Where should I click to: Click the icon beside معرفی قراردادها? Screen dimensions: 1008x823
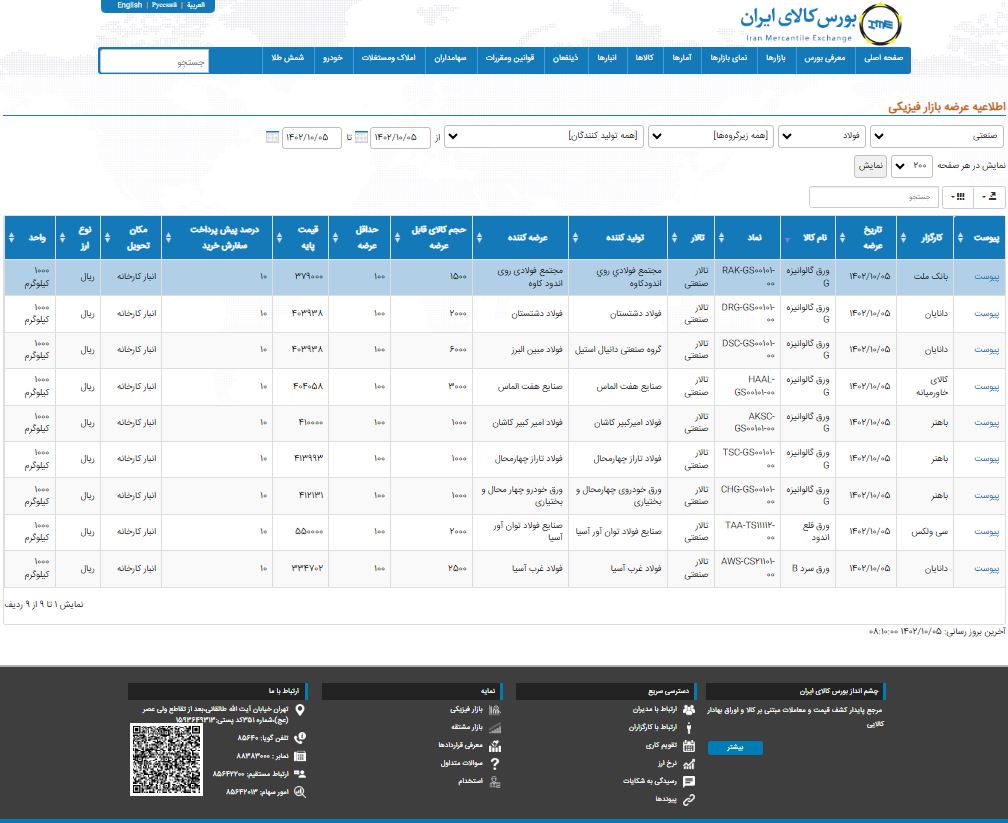point(494,746)
